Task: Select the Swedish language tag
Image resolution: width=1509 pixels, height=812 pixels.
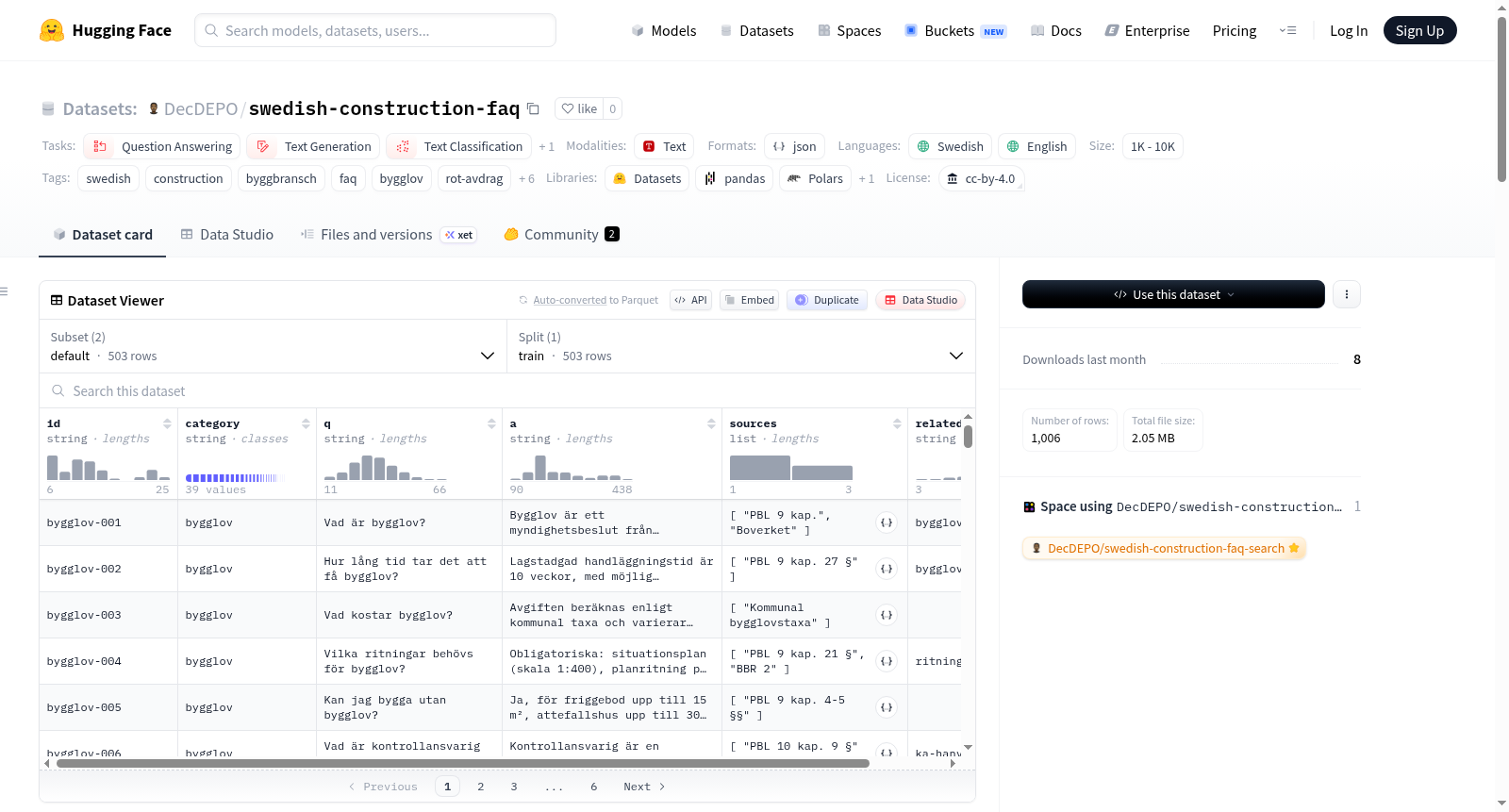Action: pyautogui.click(x=951, y=146)
